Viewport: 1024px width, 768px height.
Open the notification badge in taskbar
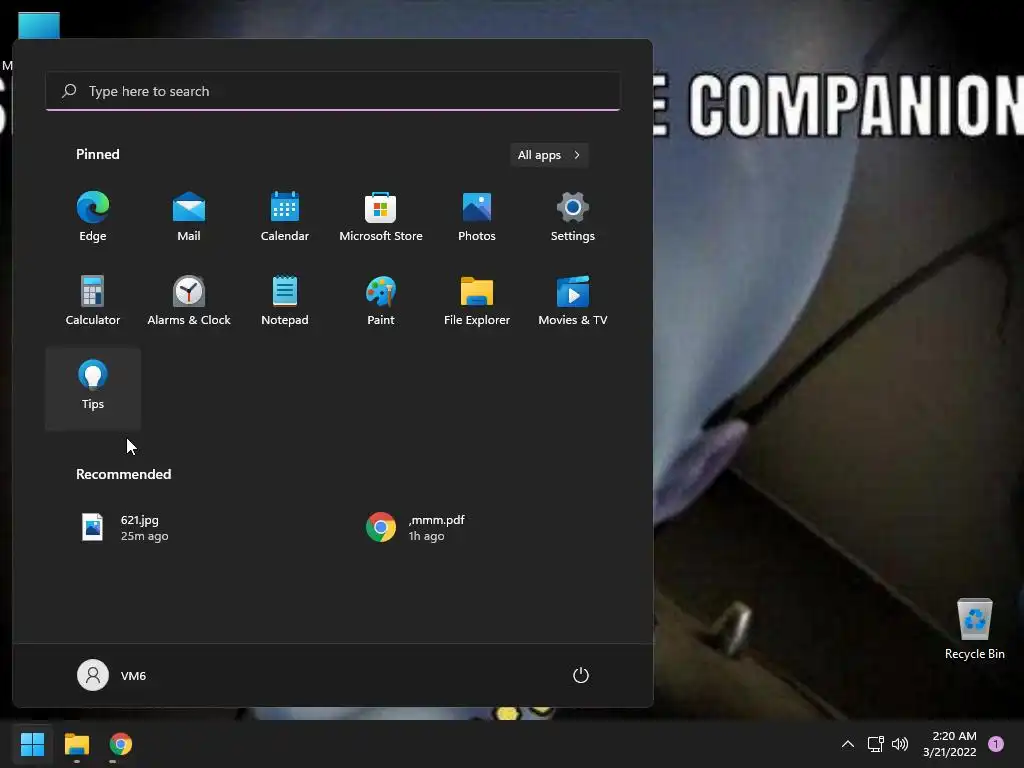(x=996, y=744)
